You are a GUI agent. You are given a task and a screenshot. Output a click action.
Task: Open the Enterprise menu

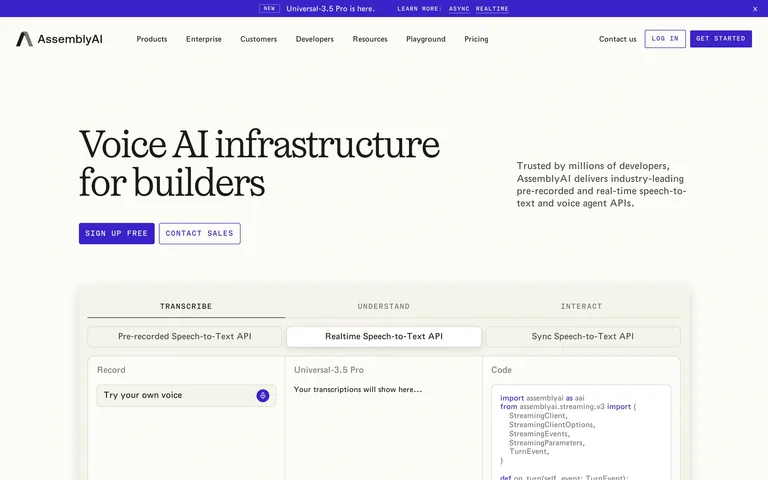204,39
